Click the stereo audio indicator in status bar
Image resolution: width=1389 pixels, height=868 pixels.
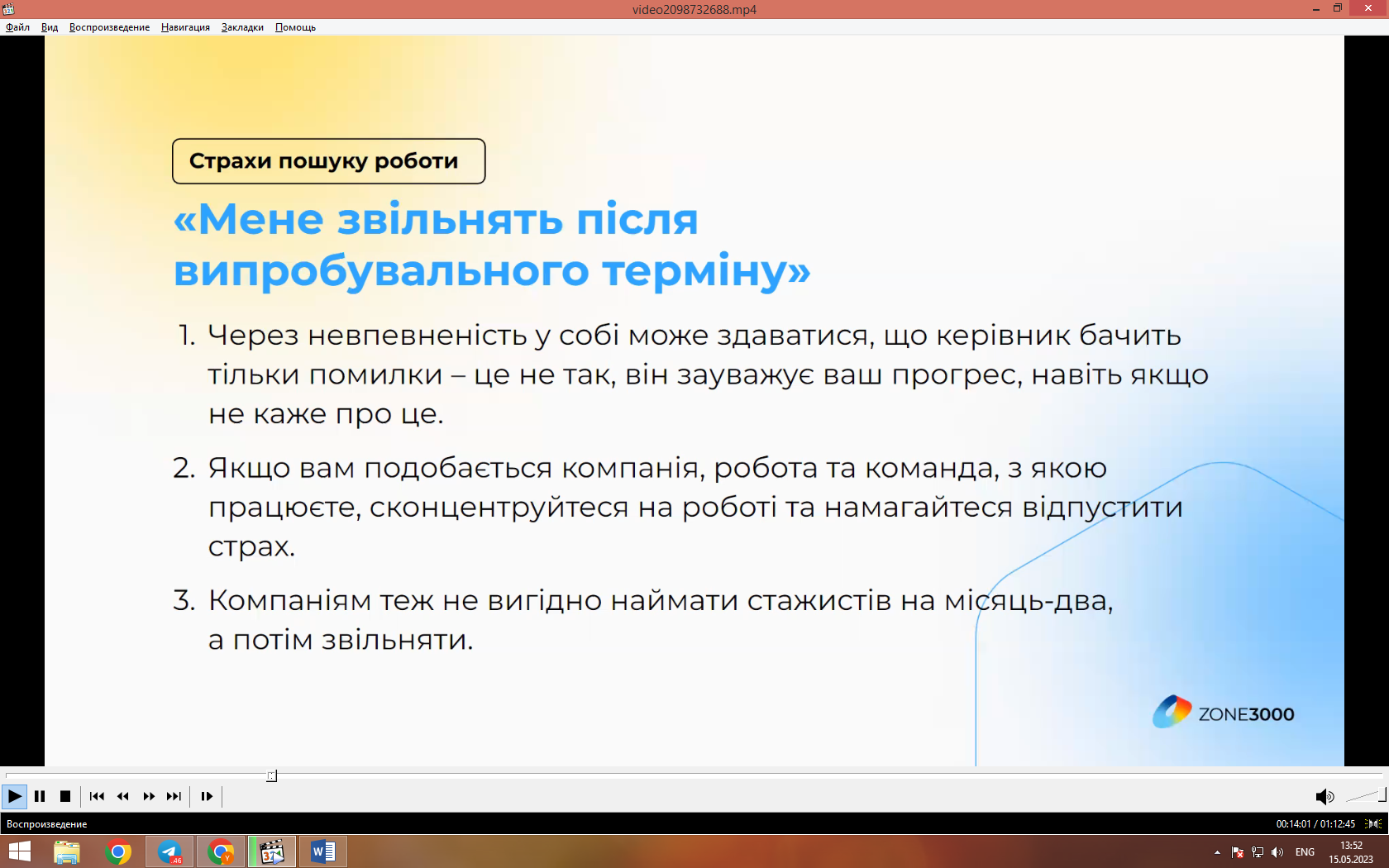(1373, 824)
